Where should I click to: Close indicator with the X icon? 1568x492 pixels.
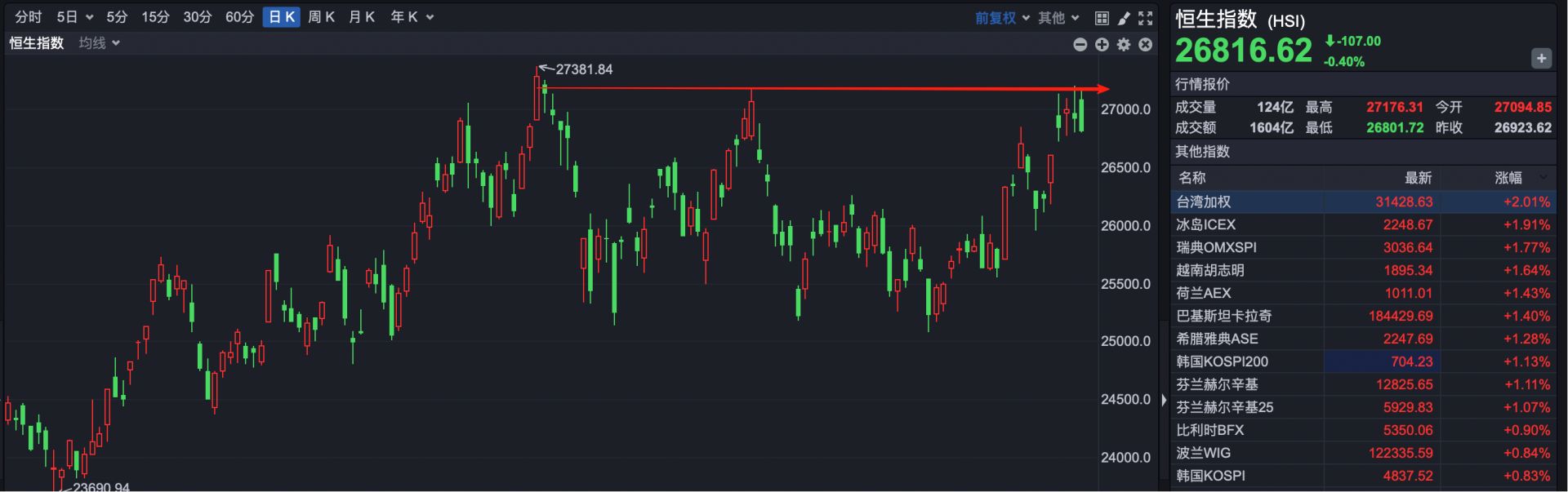[x=1146, y=45]
